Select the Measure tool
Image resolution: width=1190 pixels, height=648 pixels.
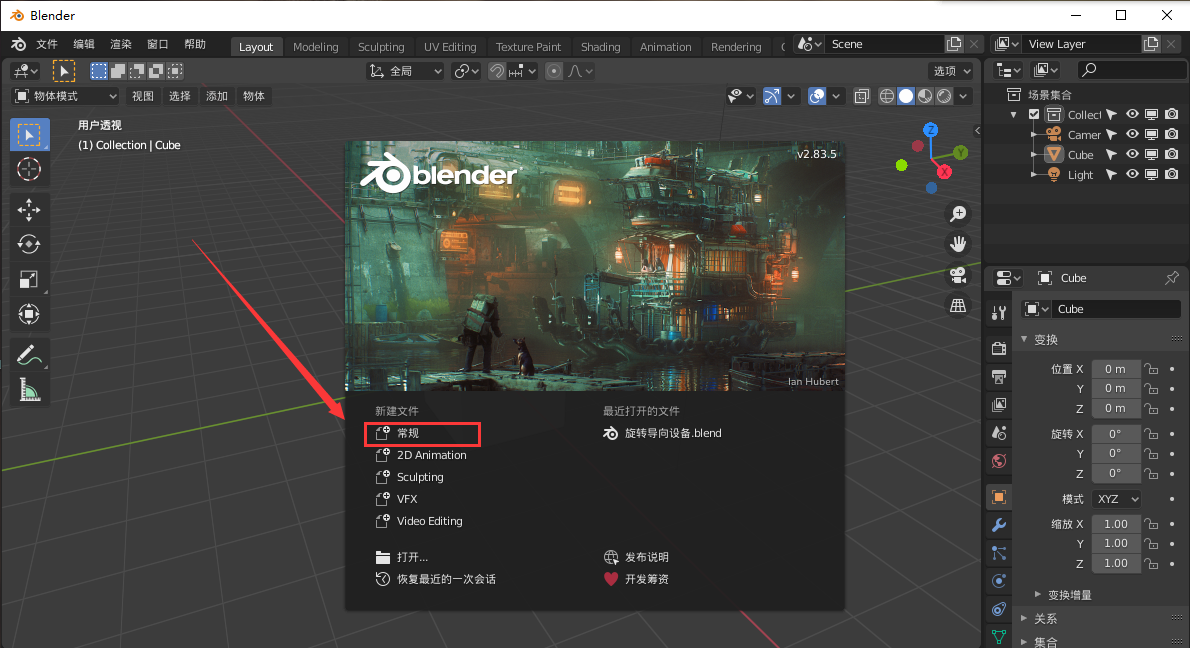[29, 390]
